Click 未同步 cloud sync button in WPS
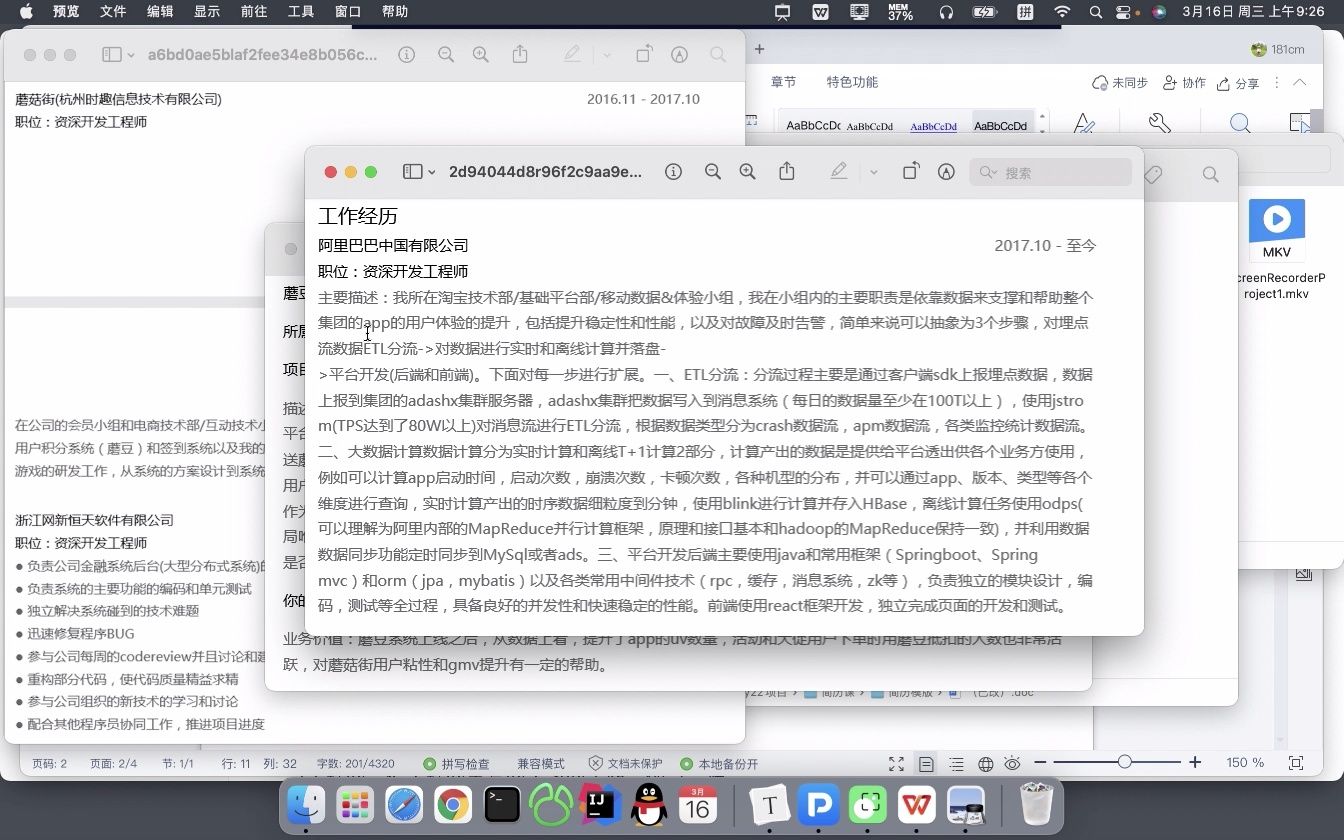Image resolution: width=1344 pixels, height=840 pixels. pos(1120,83)
